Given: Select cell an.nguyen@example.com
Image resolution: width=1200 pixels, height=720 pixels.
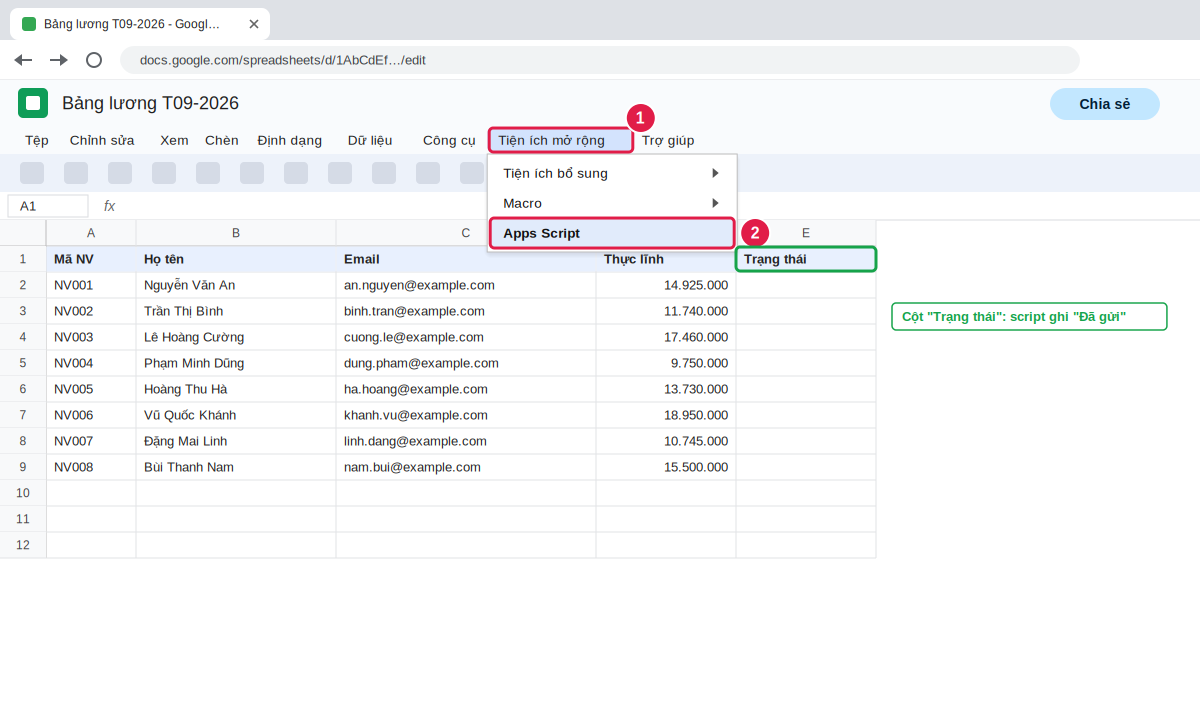Looking at the screenshot, I should click(466, 285).
